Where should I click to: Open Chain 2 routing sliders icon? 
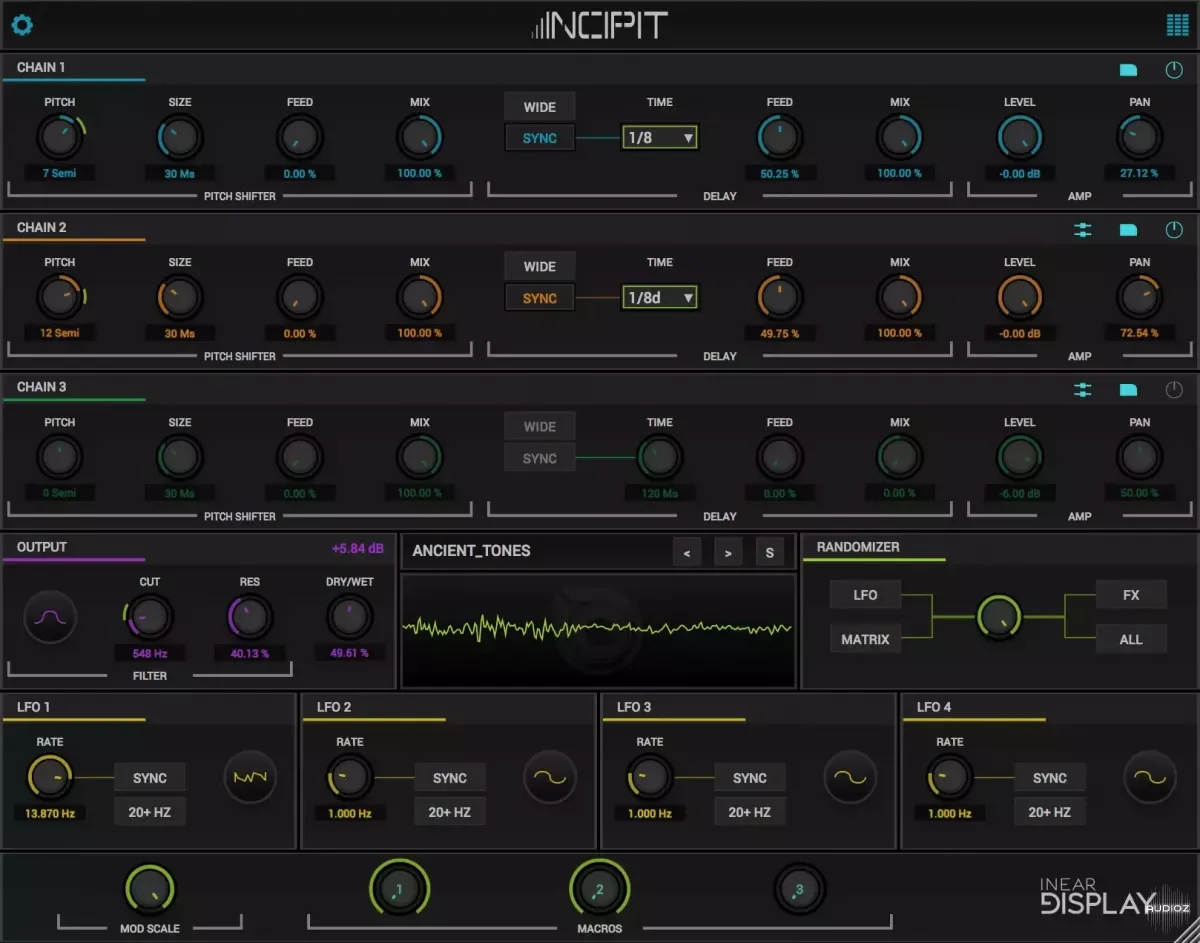coord(1082,230)
